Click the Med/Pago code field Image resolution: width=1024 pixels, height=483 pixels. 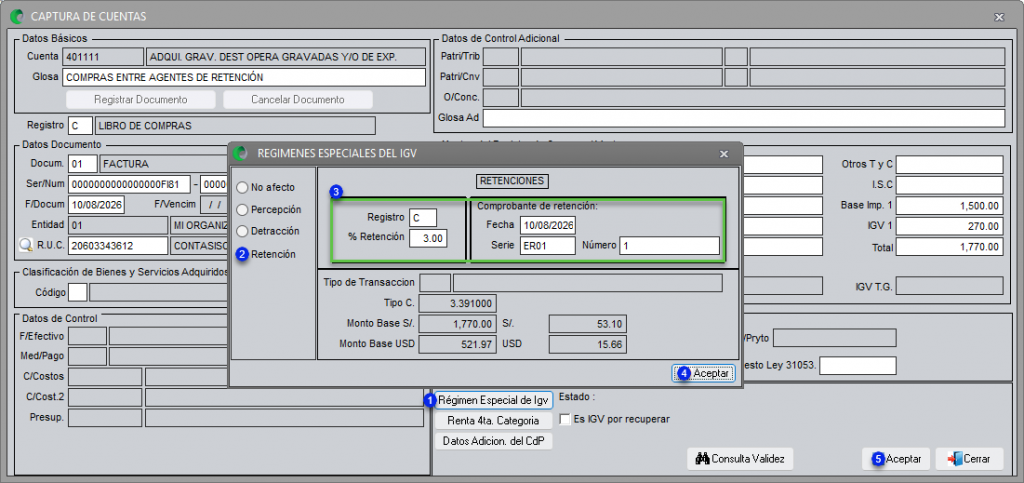pos(88,356)
